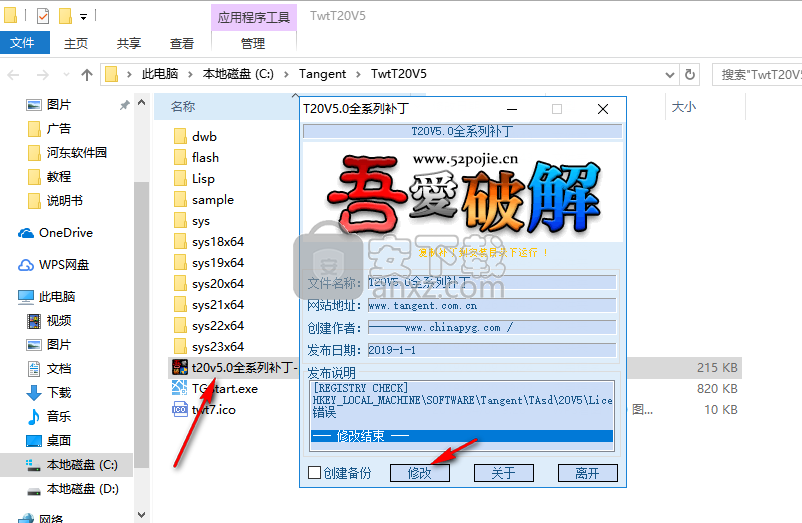Click the 离开 button
The height and width of the screenshot is (523, 802).
pyautogui.click(x=587, y=473)
